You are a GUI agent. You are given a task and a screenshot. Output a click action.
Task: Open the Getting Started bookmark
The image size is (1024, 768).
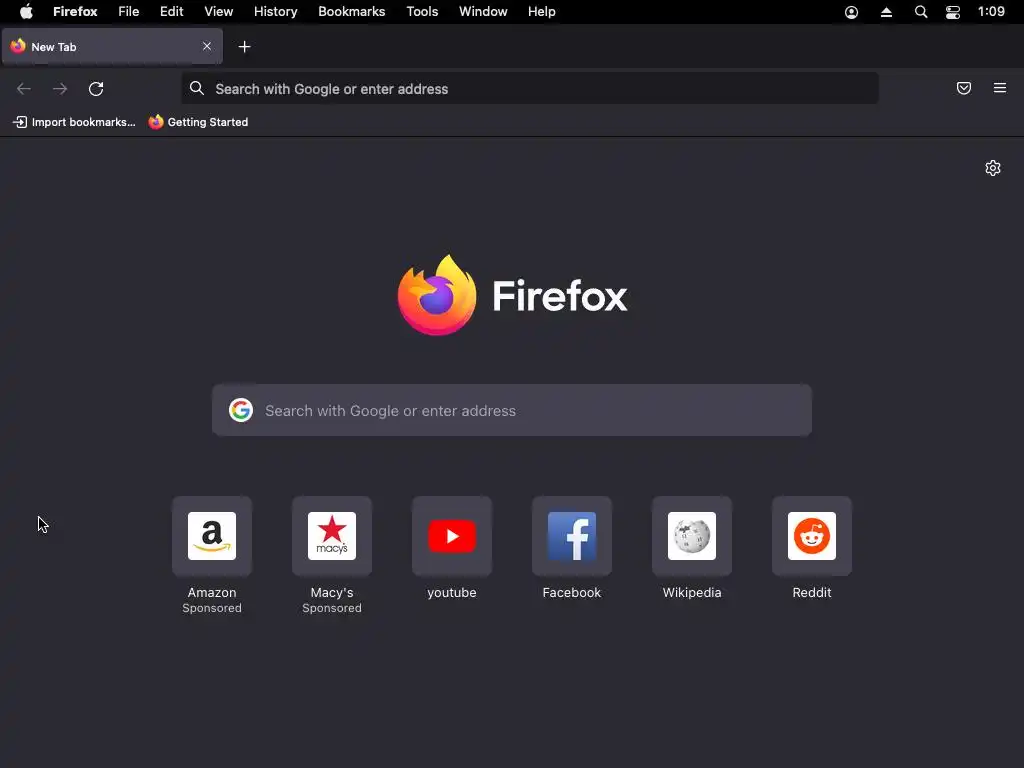pyautogui.click(x=198, y=122)
